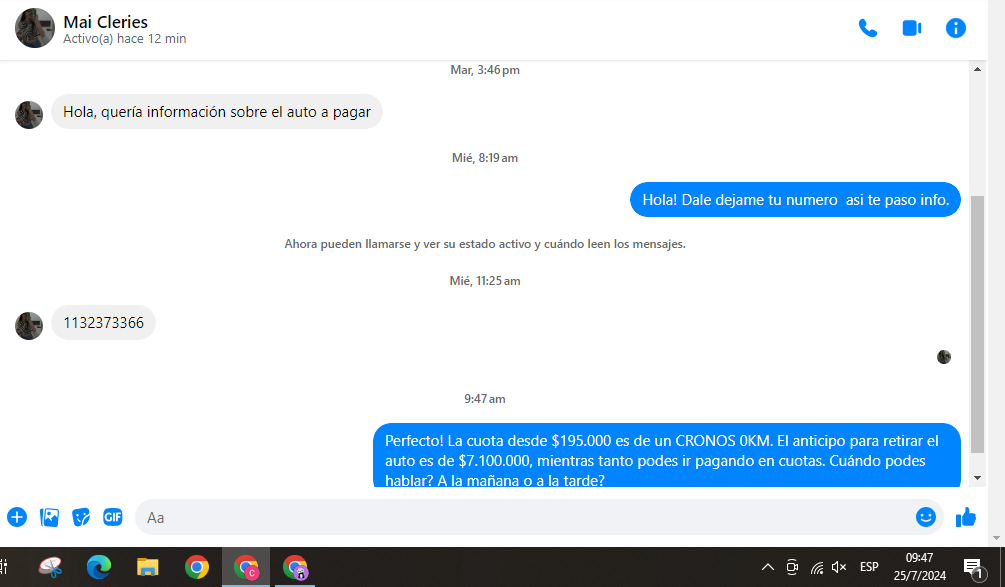Send a thumbs-up like
Screen dimensions: 1005x587
point(966,517)
